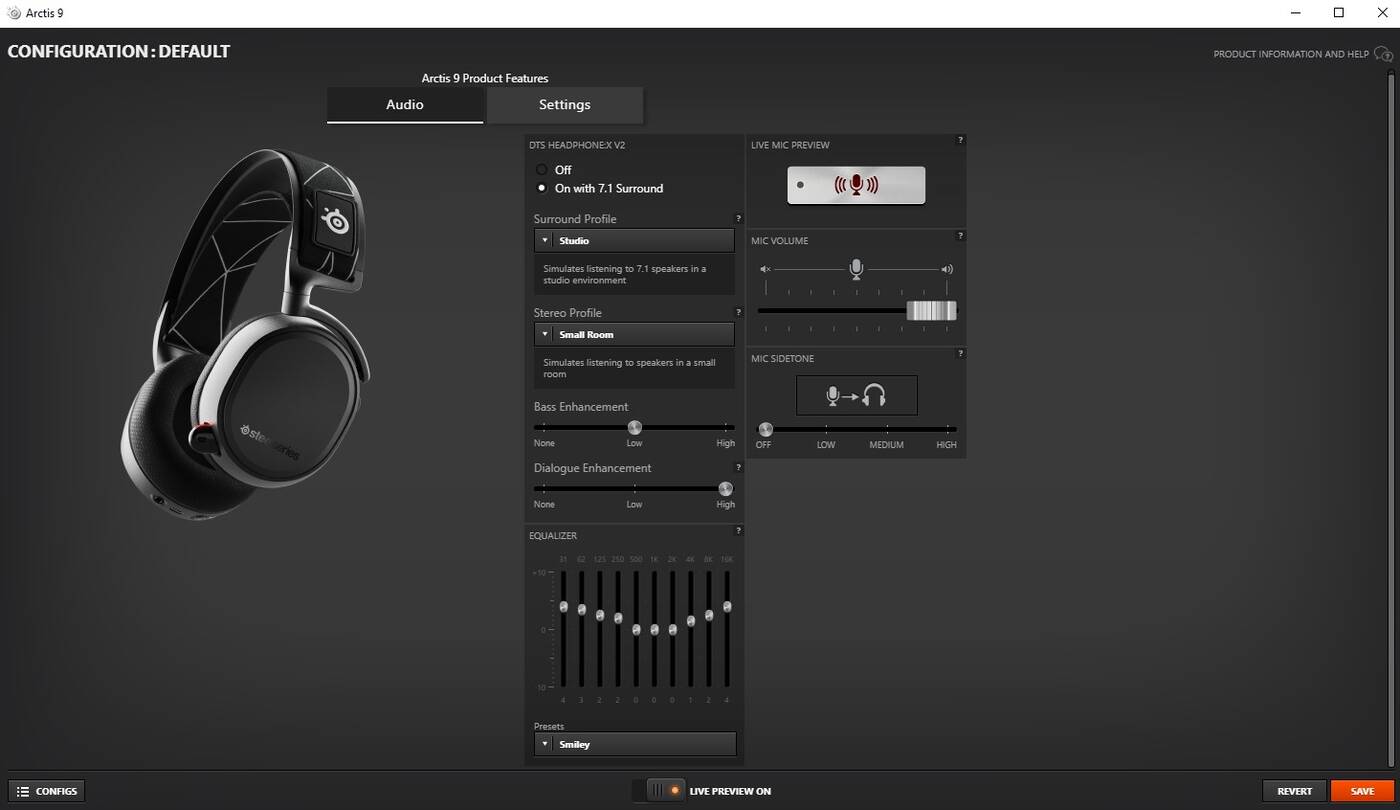This screenshot has width=1400, height=810.
Task: Select On with 7.1 Surround option
Action: (x=542, y=188)
